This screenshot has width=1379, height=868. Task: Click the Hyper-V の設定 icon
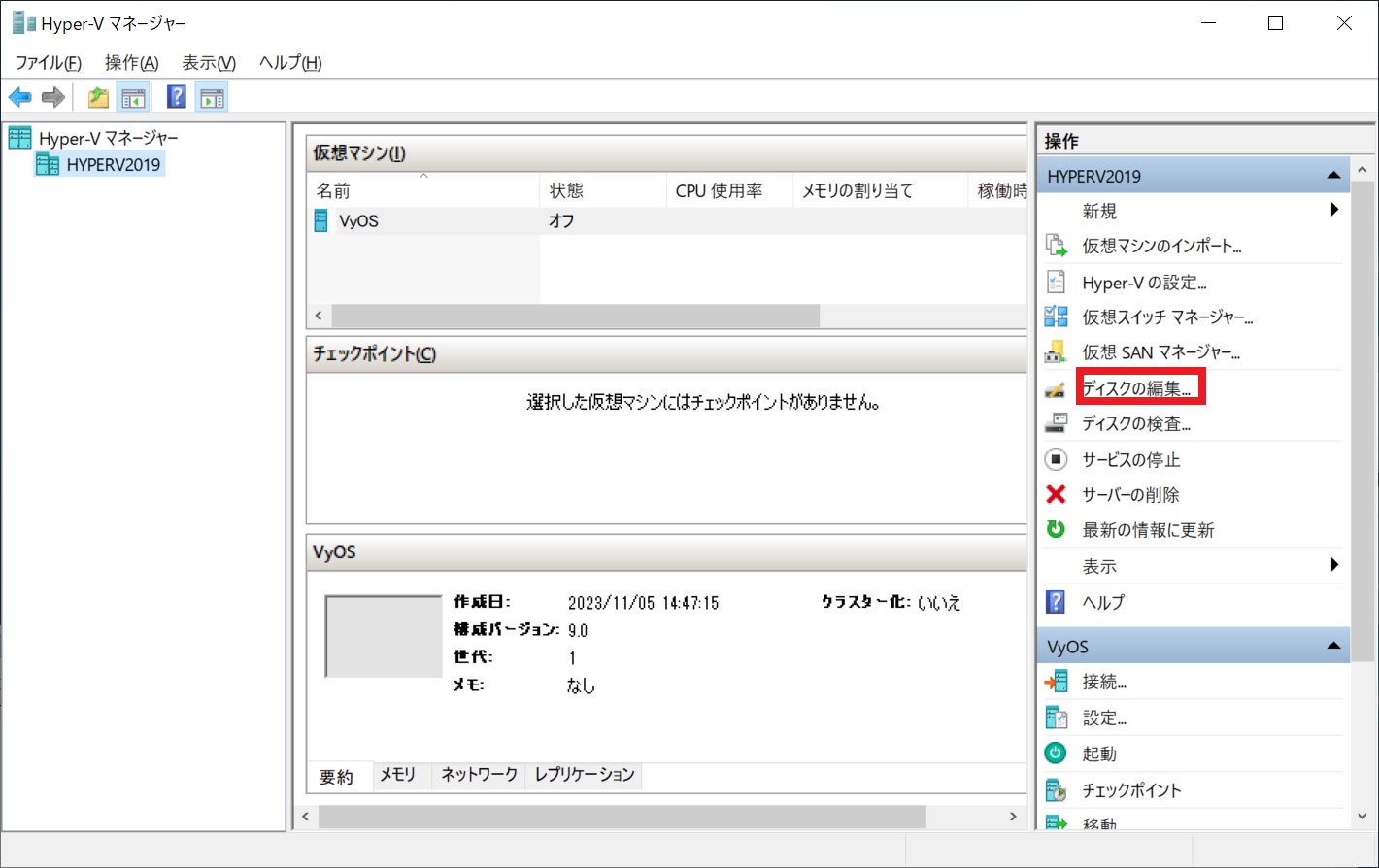click(x=1056, y=282)
